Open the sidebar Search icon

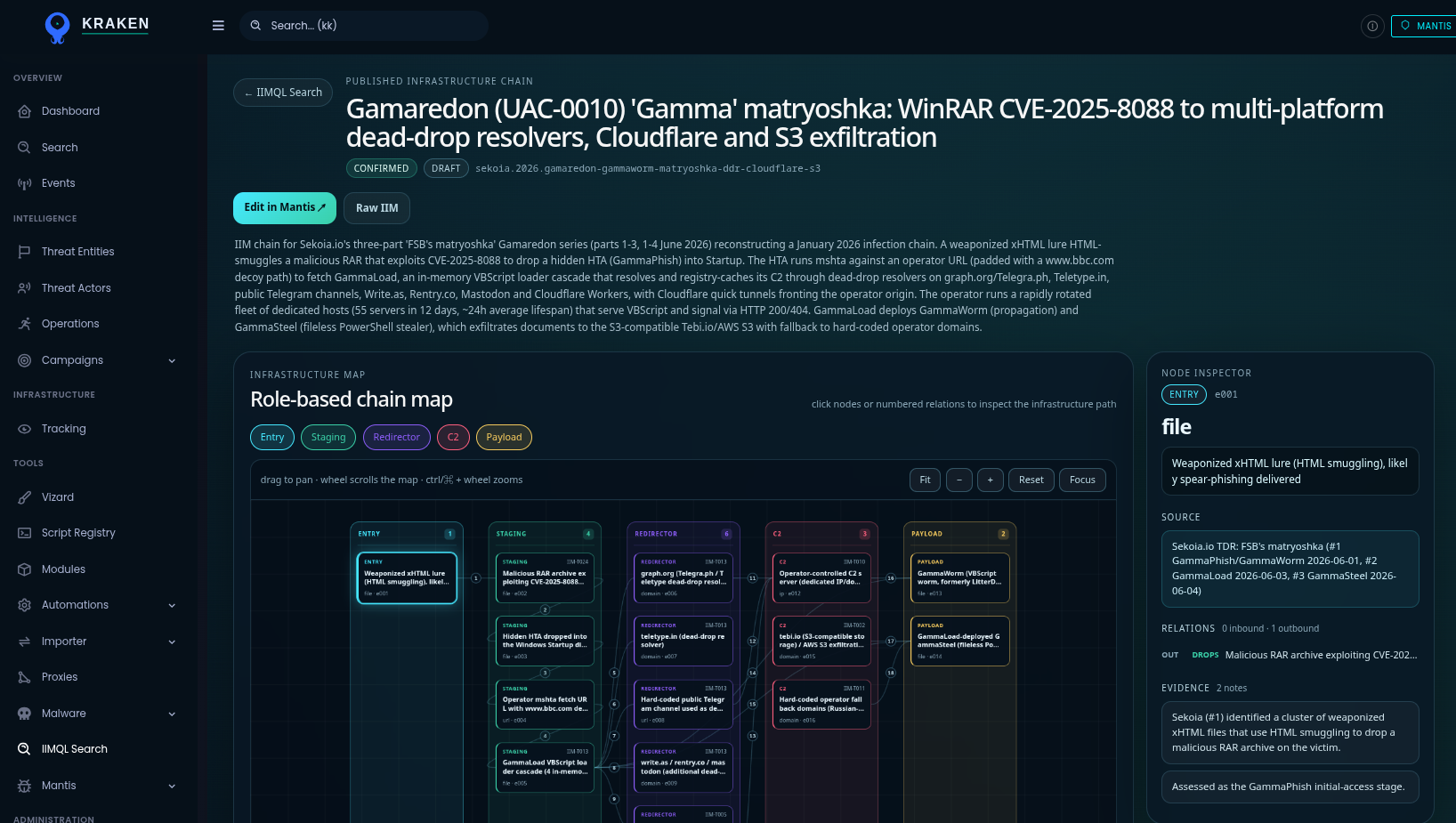25,148
